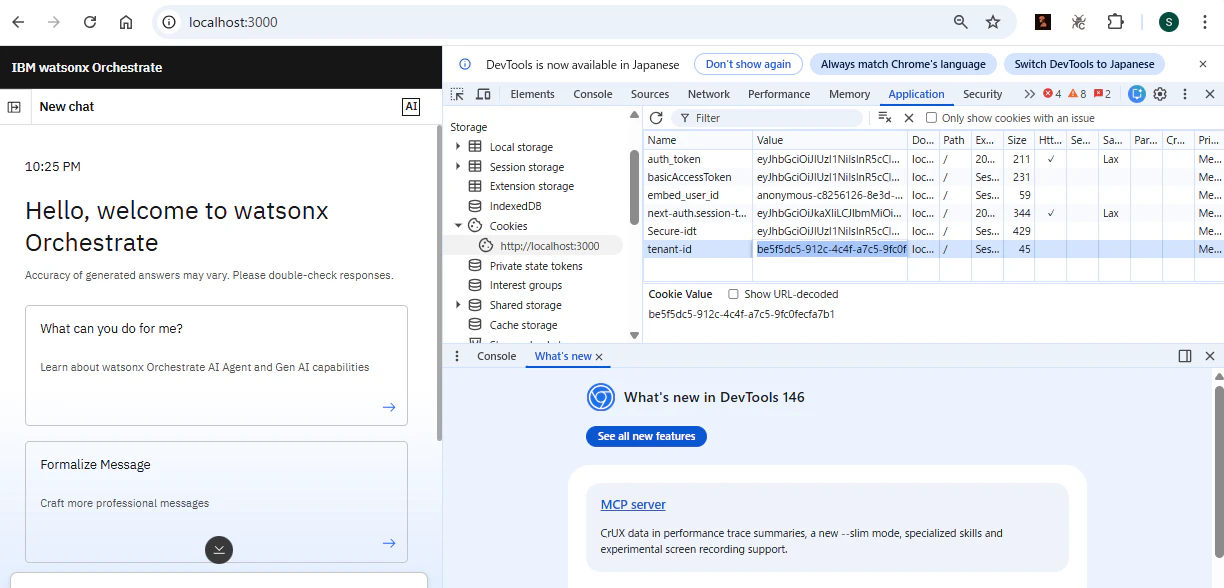Open the Extensions puzzle icon
The image size is (1224, 588).
[1115, 22]
